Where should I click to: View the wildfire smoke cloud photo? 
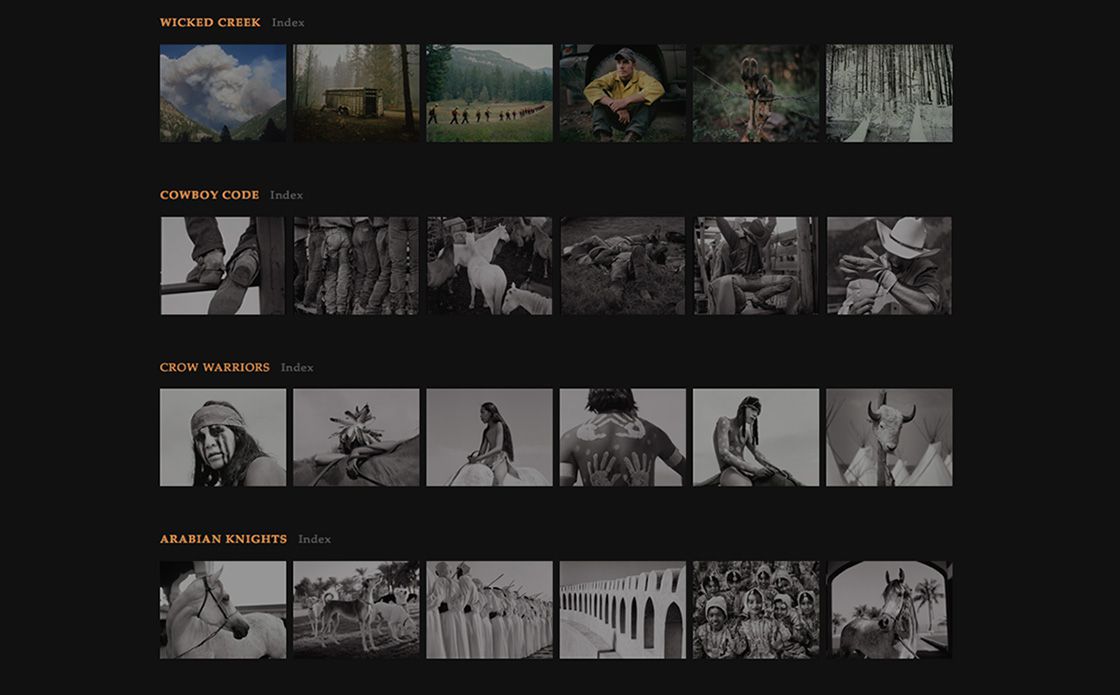[223, 93]
